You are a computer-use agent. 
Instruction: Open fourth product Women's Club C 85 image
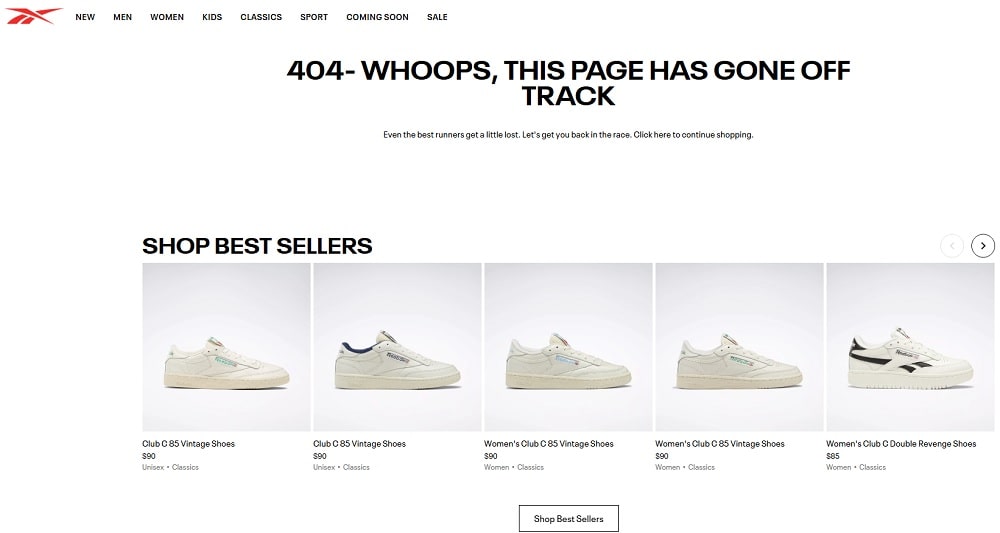tap(739, 347)
